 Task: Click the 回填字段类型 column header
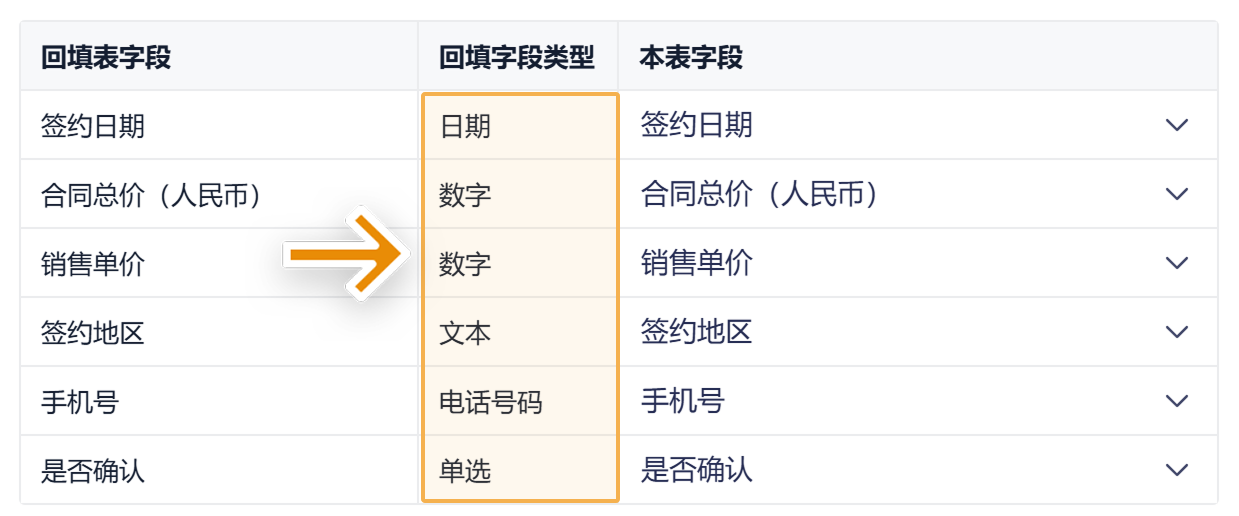pyautogui.click(x=517, y=57)
